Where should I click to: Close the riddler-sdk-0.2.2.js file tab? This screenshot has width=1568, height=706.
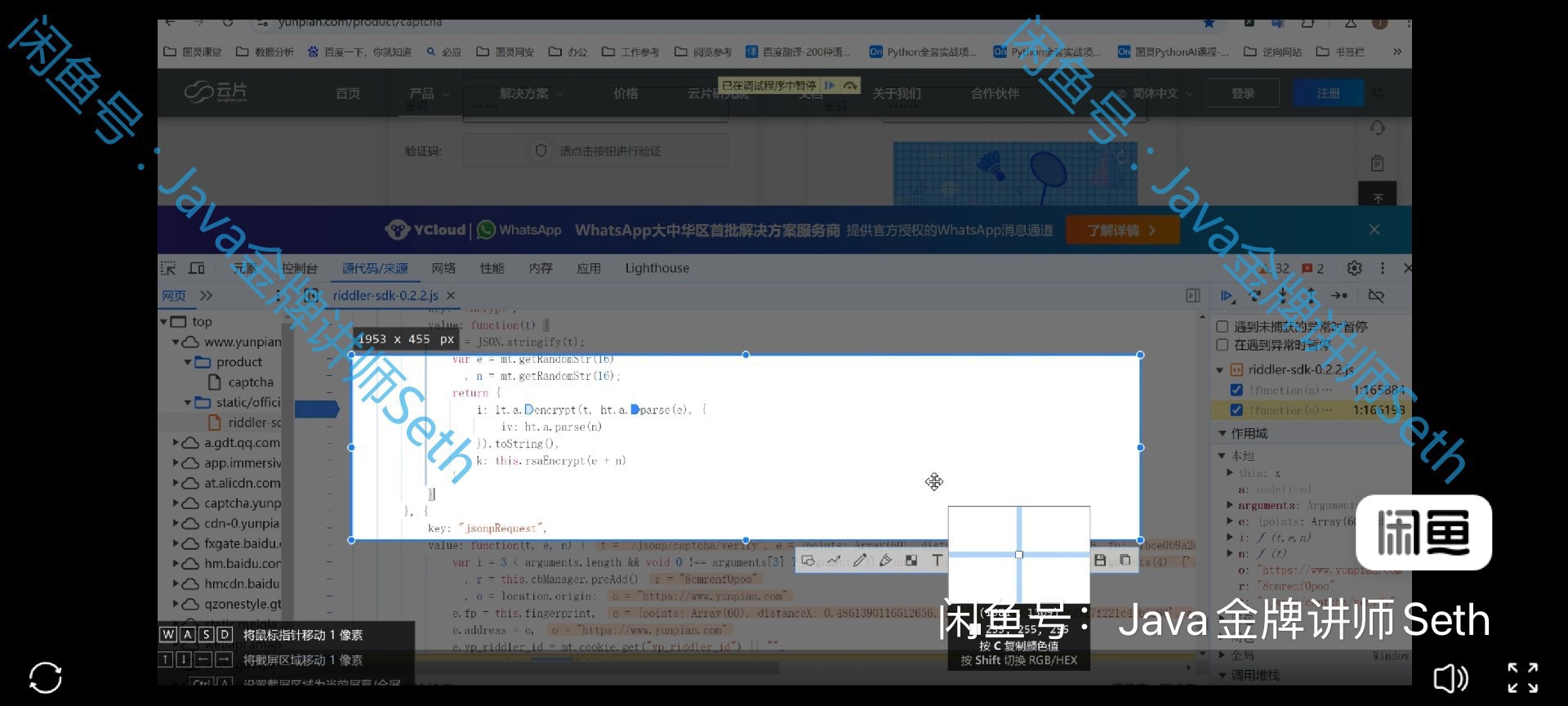[451, 296]
